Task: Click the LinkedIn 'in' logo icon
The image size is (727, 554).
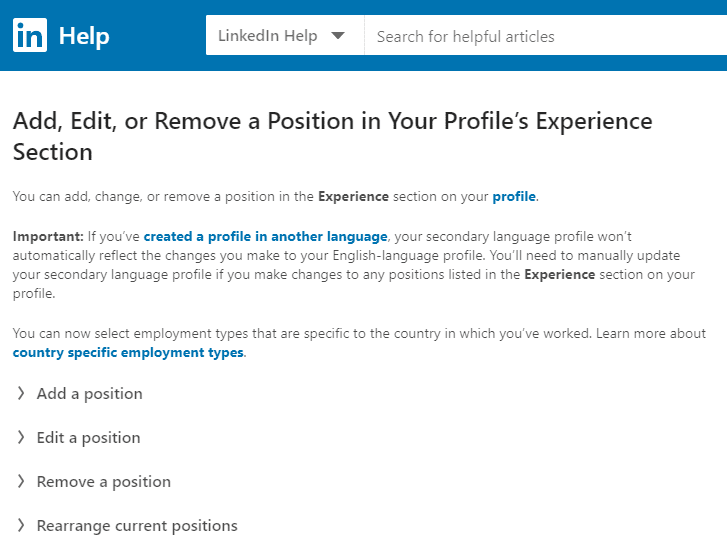Action: (30, 35)
